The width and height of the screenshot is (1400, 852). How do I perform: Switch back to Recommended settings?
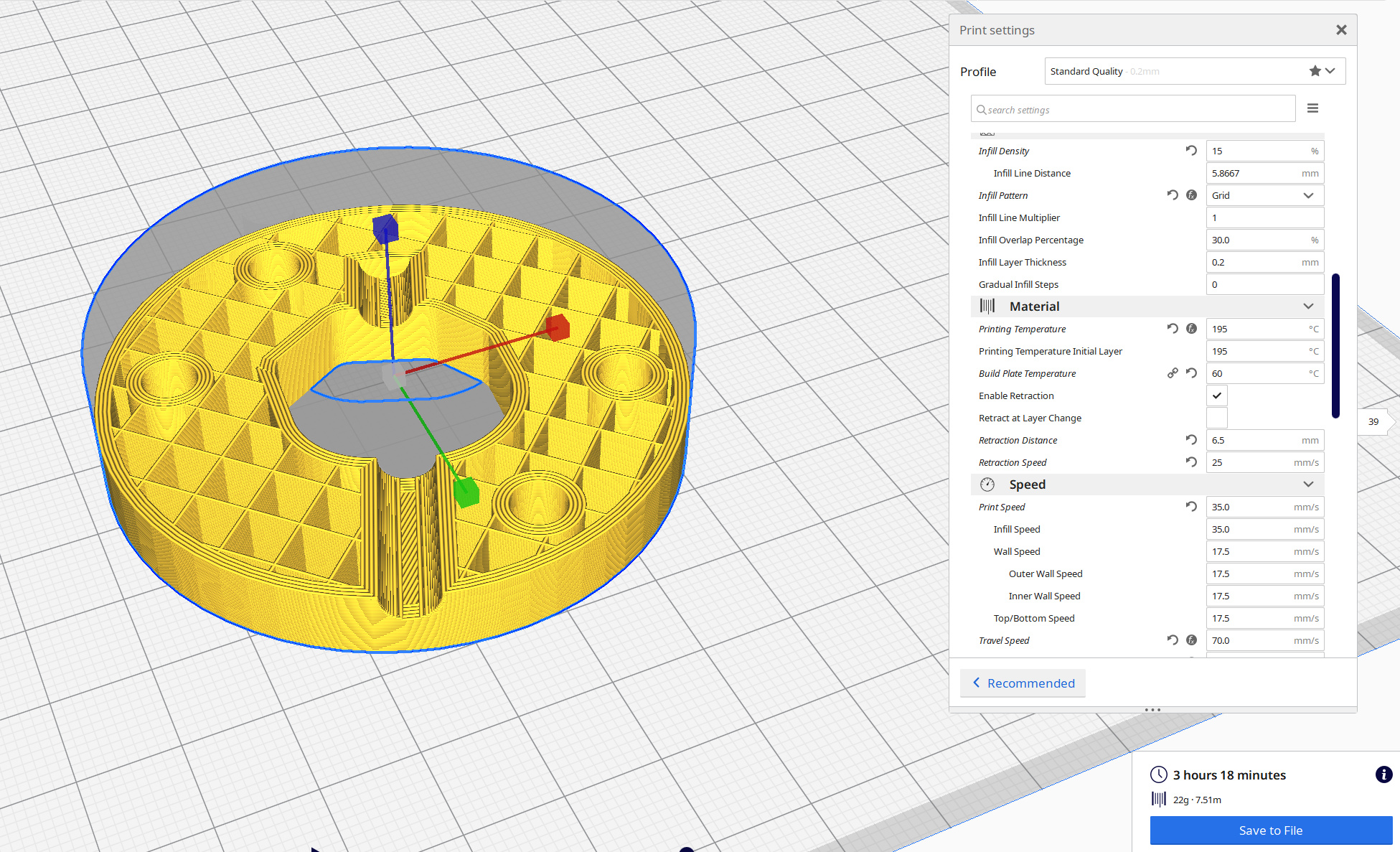[x=1023, y=683]
